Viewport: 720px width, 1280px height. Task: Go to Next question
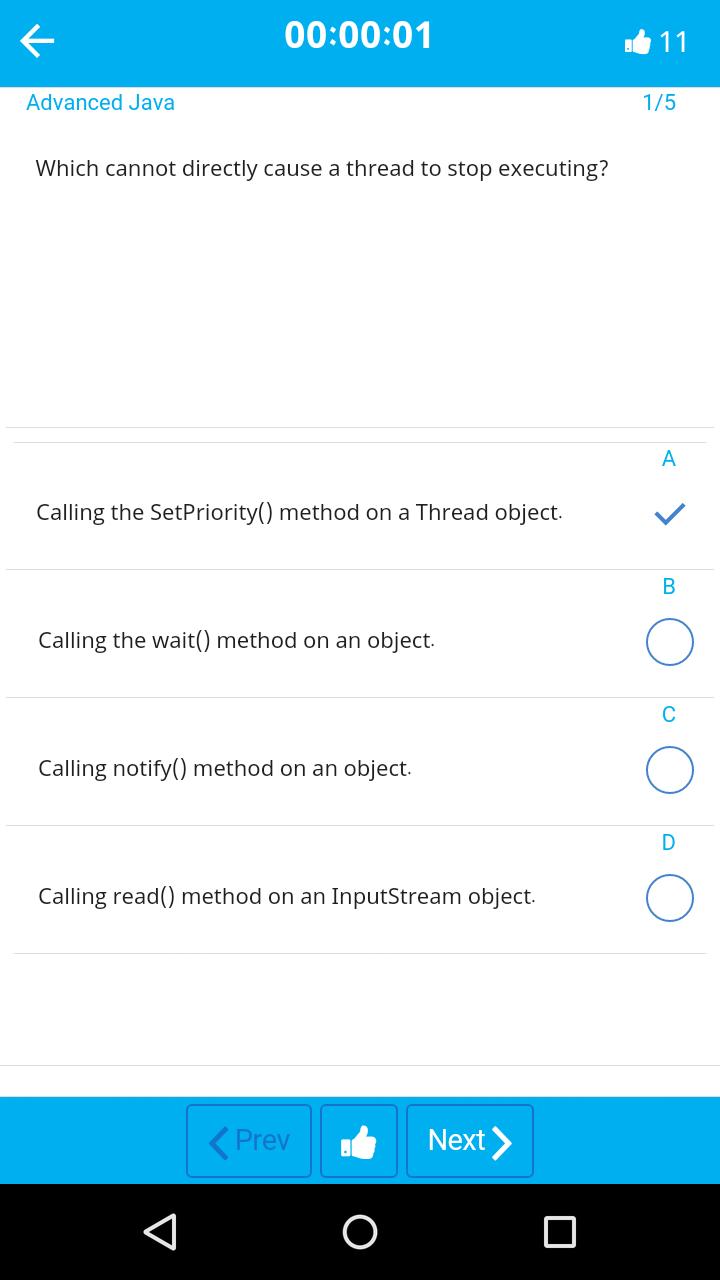[469, 1141]
